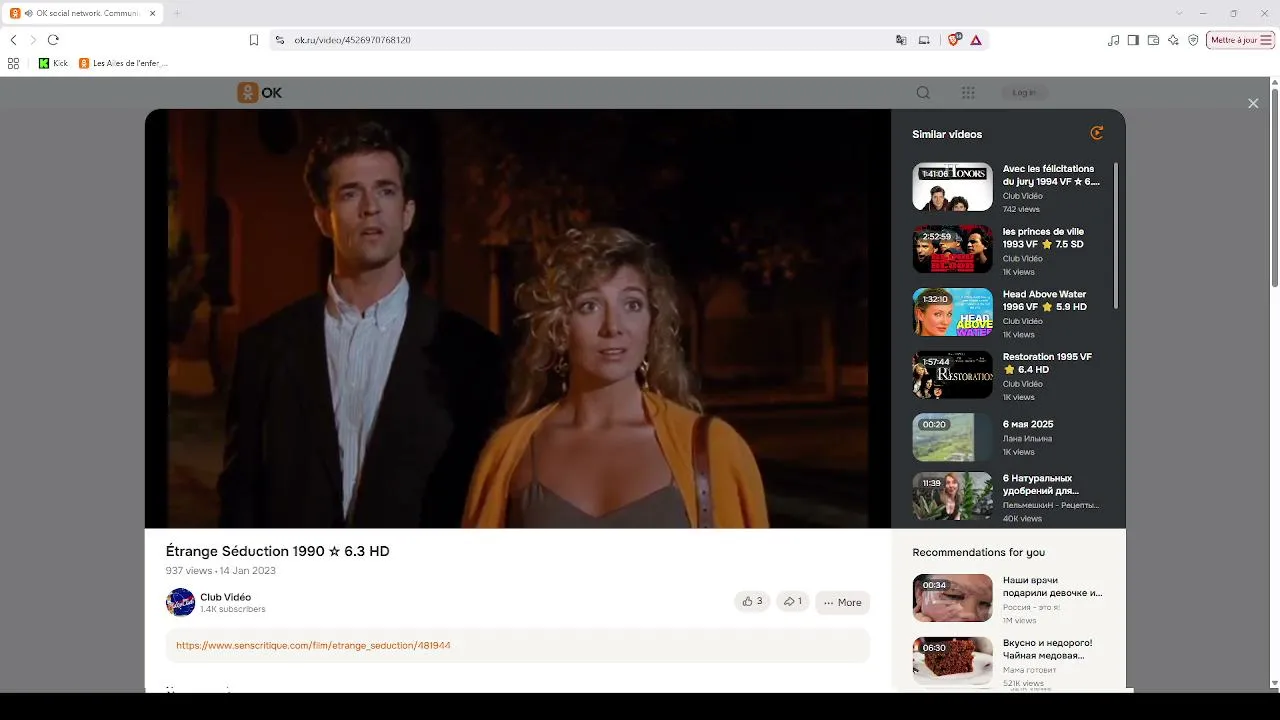1280x720 pixels.
Task: Open '6 Натуральных удобрений' video title
Action: click(x=1041, y=484)
